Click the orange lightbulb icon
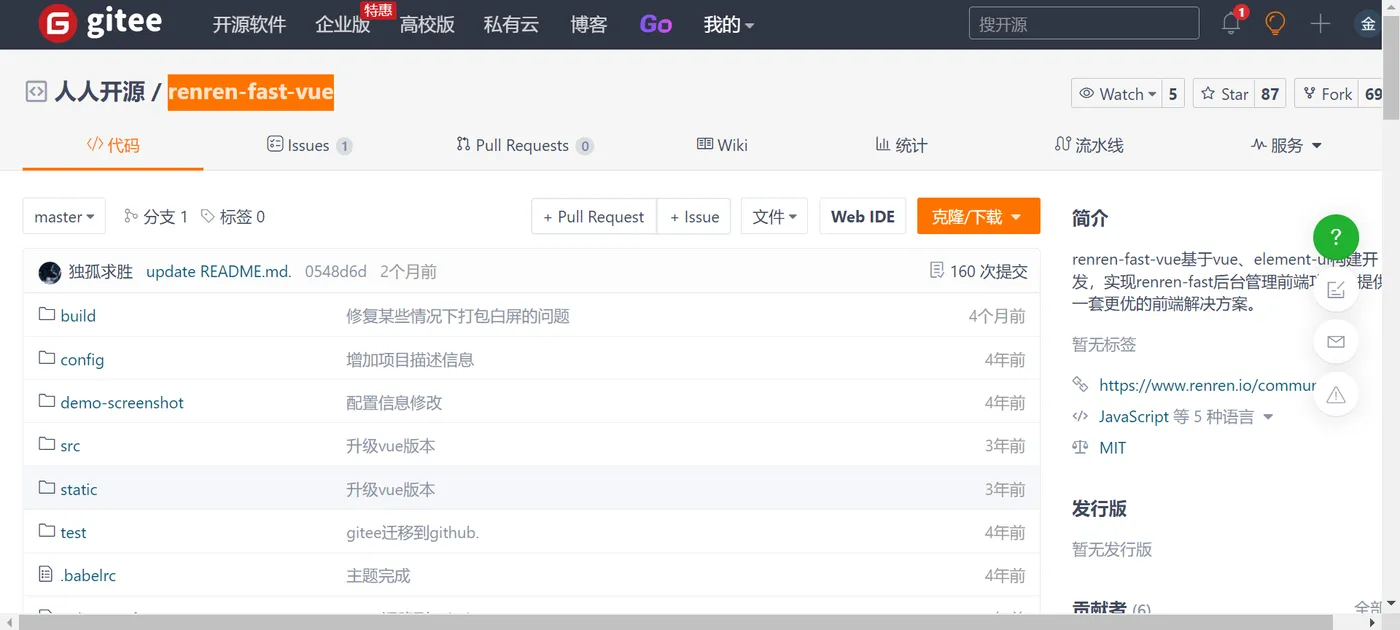This screenshot has height=630, width=1400. [1275, 23]
